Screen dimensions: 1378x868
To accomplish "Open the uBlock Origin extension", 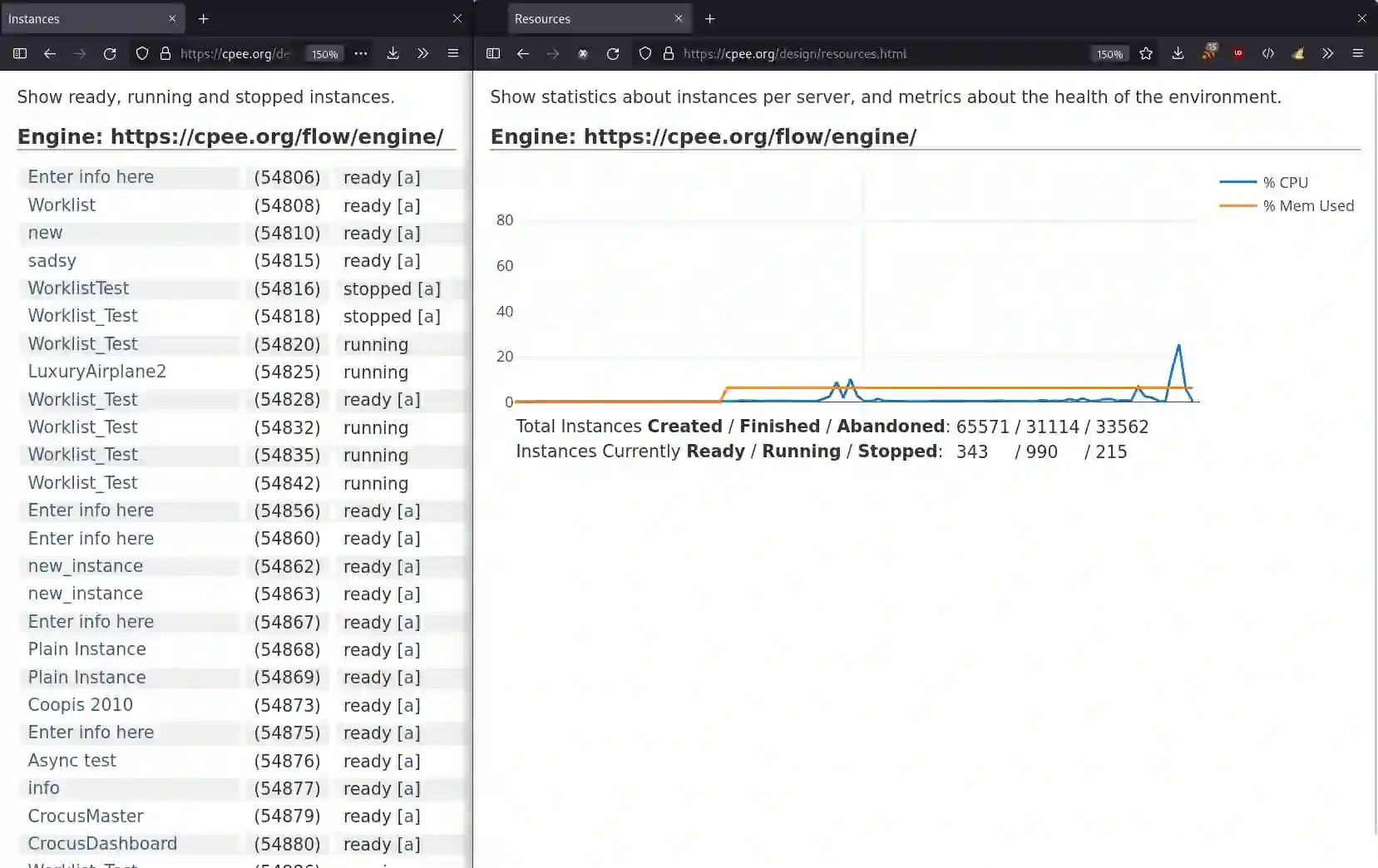I will pyautogui.click(x=1238, y=53).
